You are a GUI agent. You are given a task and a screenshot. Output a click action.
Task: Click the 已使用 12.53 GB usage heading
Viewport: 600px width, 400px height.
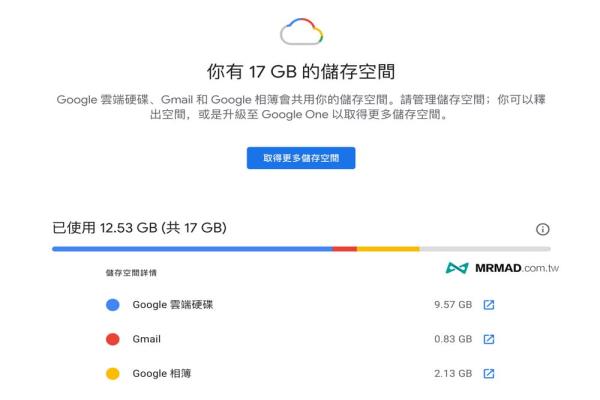[x=139, y=228]
